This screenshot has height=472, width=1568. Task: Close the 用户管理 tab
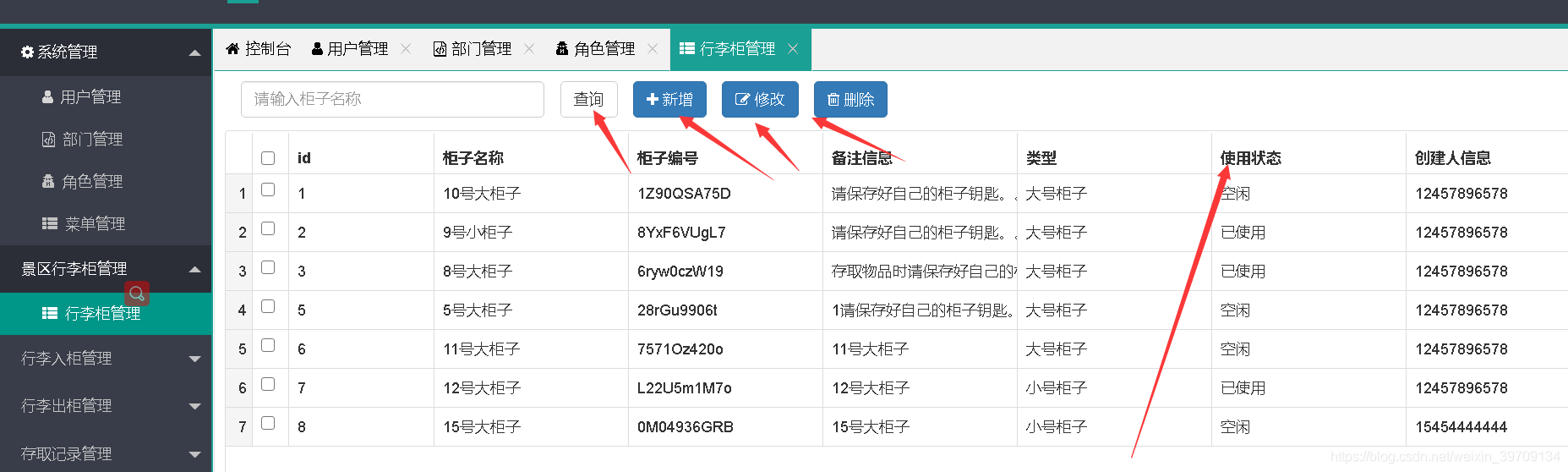pyautogui.click(x=406, y=49)
